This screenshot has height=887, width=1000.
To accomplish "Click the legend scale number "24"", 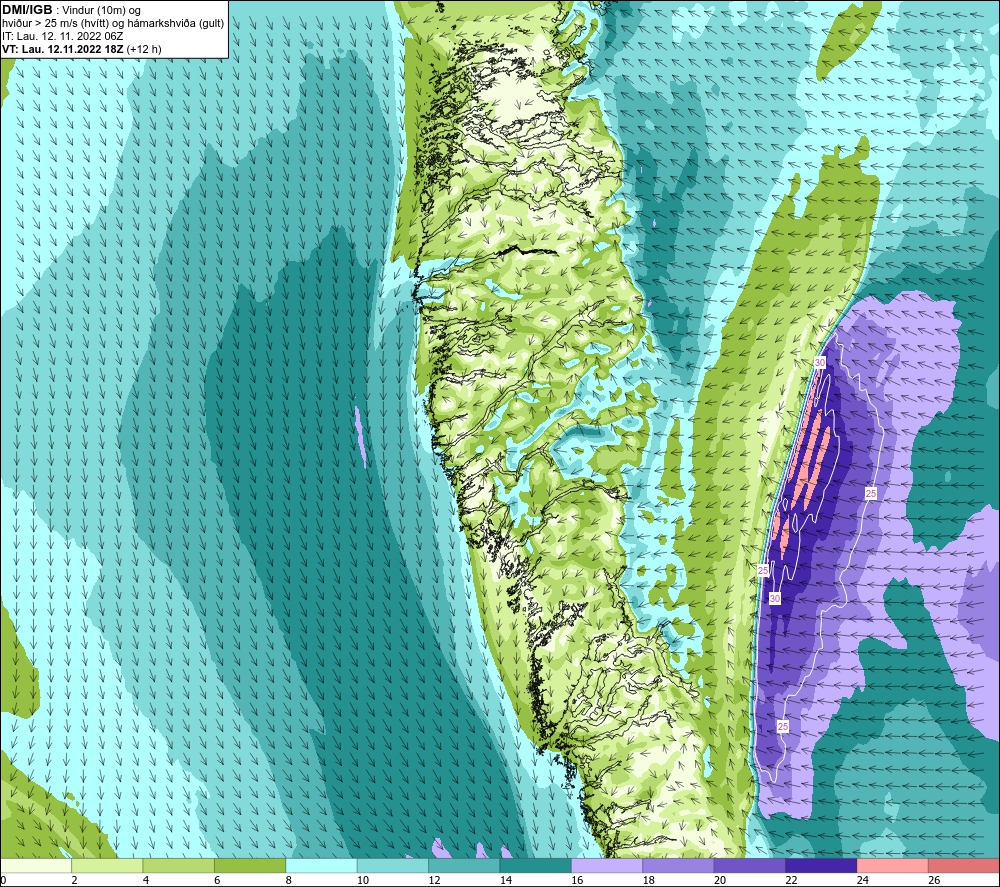I will 862,880.
